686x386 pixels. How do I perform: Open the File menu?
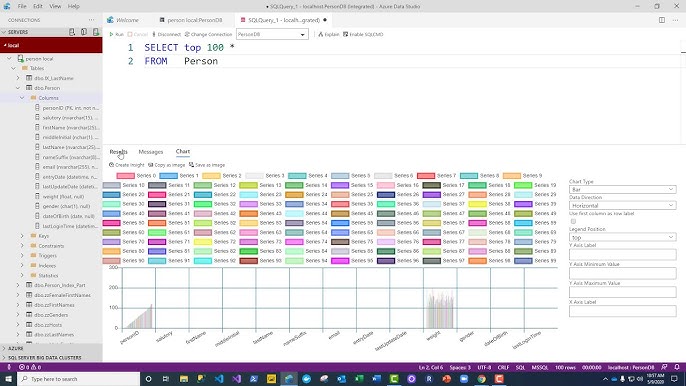(x=22, y=6)
